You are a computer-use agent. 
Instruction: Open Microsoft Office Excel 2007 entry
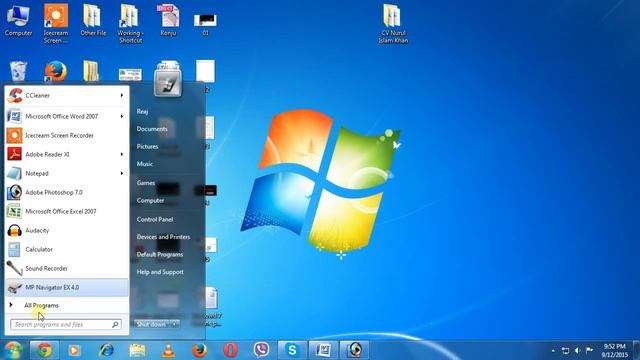[x=67, y=211]
